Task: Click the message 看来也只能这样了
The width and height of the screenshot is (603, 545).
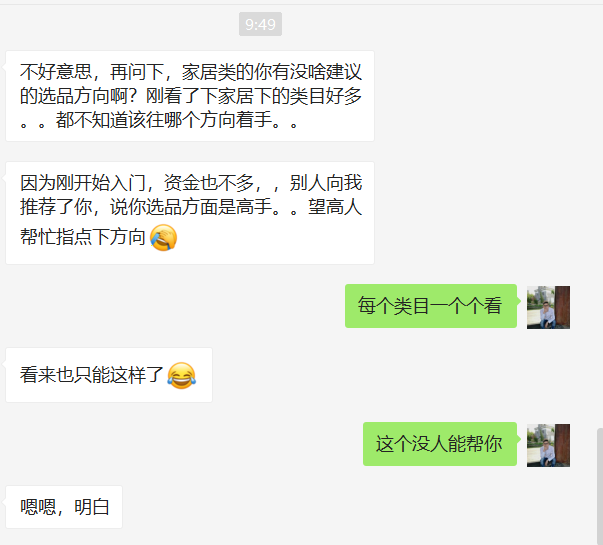Action: click(109, 375)
